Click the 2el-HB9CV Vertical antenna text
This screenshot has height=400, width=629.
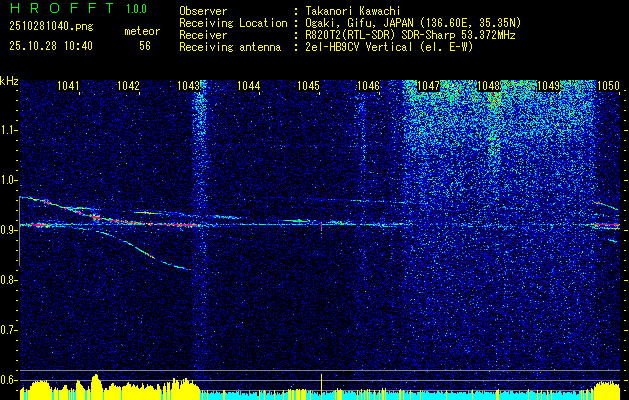[x=389, y=47]
